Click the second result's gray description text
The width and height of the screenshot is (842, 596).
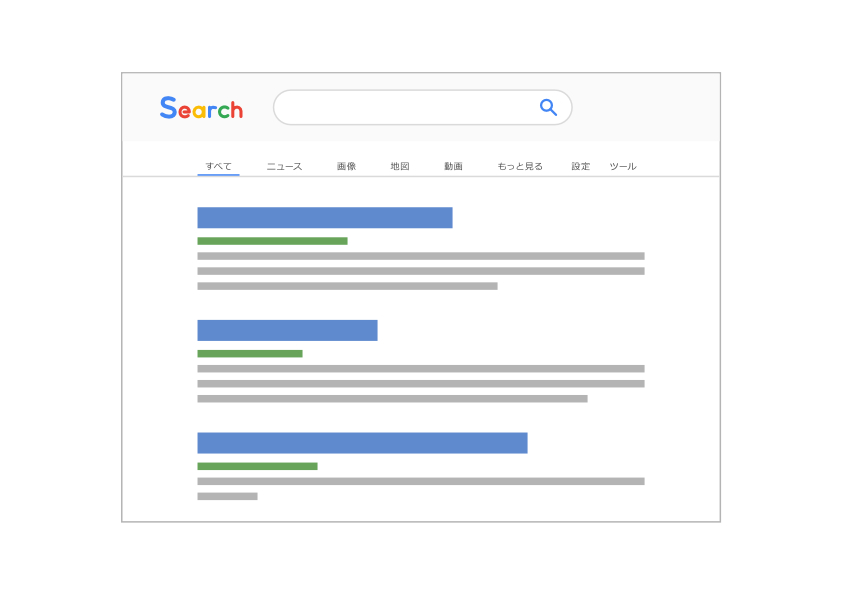tap(421, 384)
